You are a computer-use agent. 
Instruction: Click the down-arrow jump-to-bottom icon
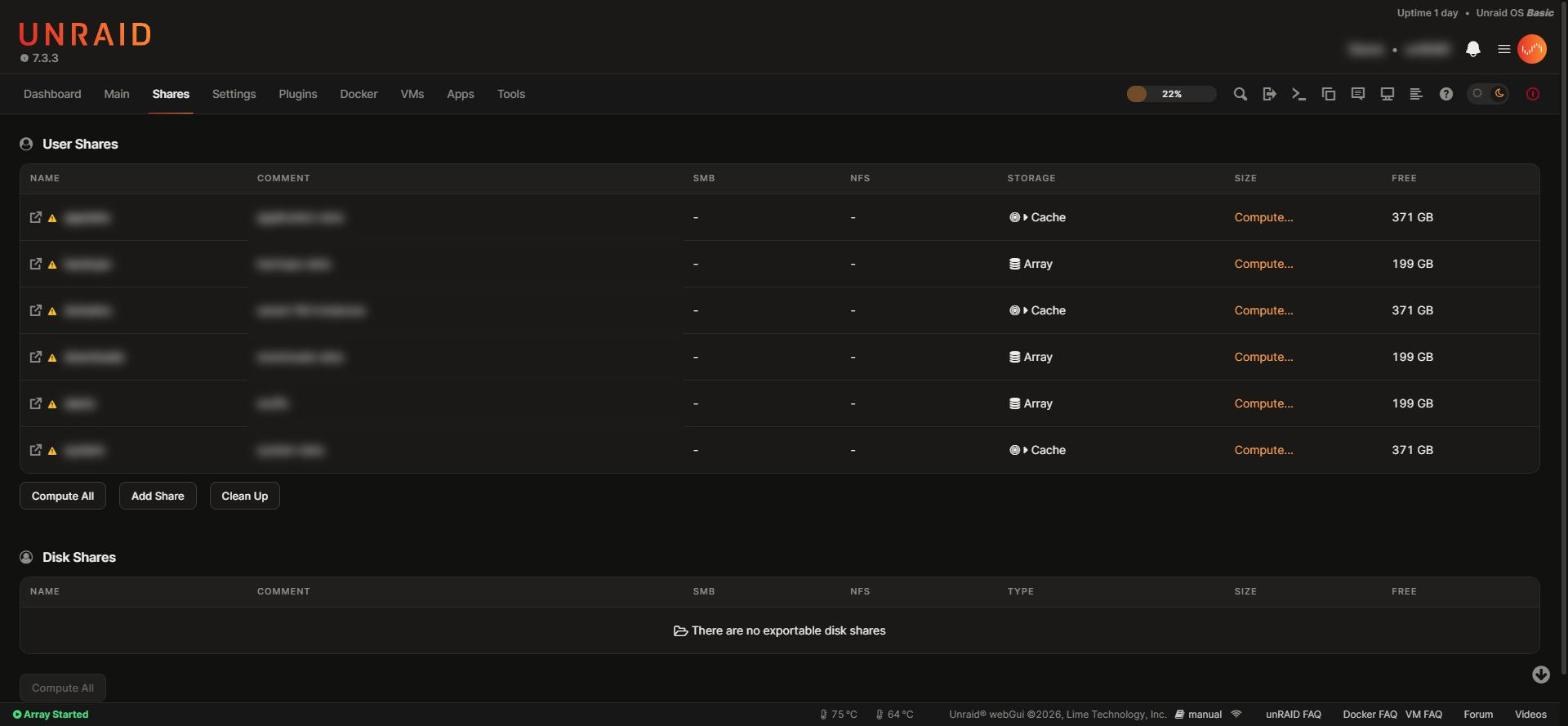[1541, 675]
